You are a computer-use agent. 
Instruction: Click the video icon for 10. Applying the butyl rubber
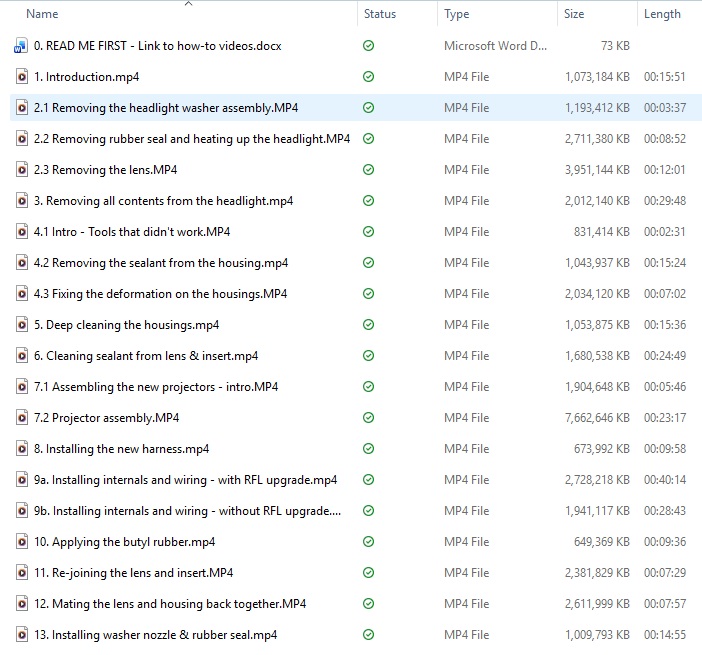coord(22,542)
